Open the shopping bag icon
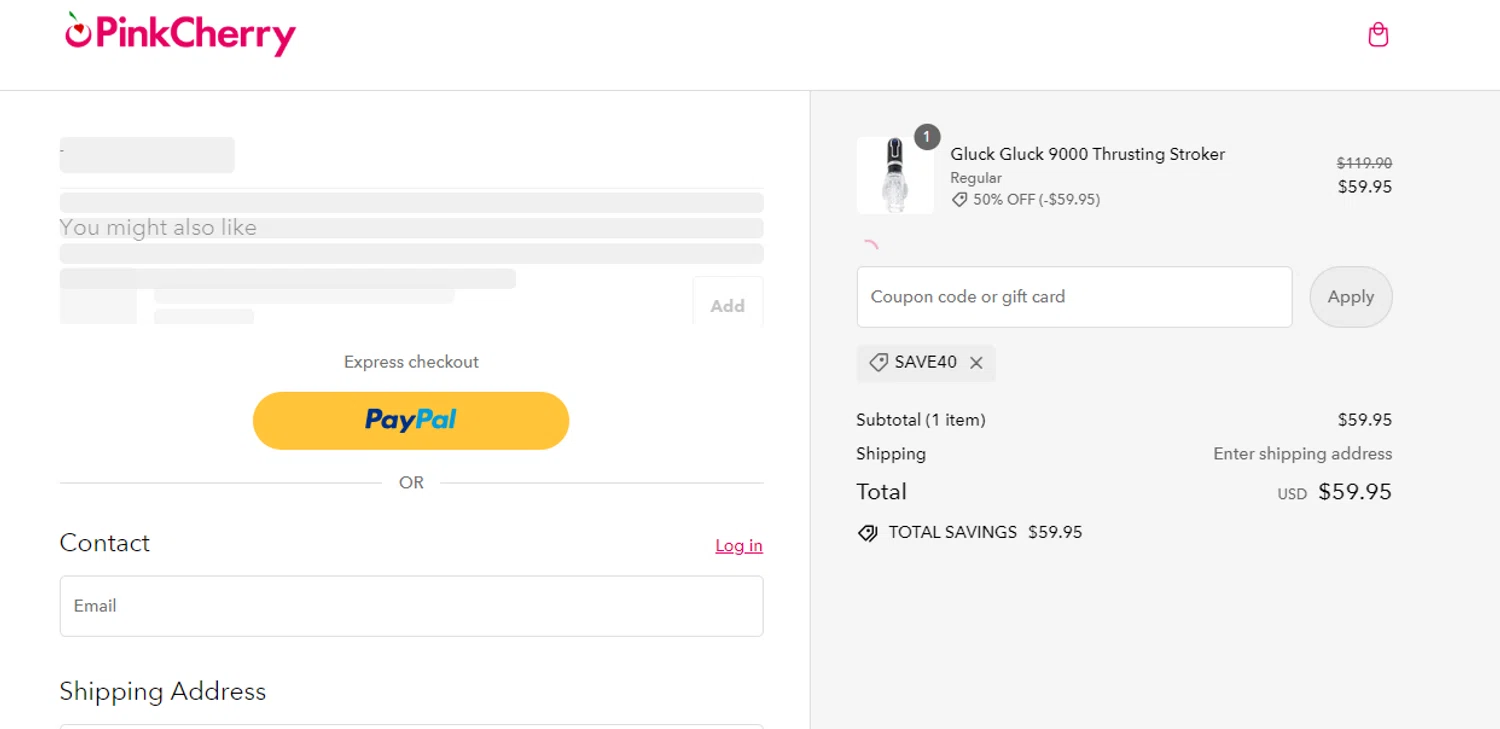 (x=1378, y=35)
